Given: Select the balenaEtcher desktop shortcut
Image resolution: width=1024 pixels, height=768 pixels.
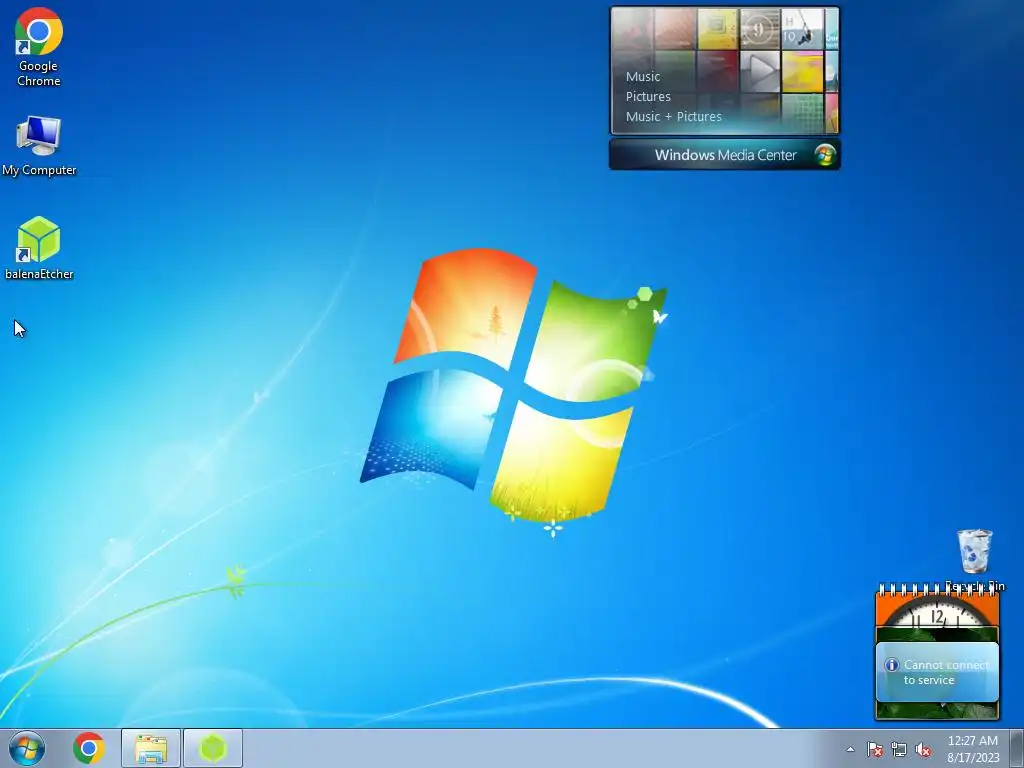Looking at the screenshot, I should (x=39, y=248).
